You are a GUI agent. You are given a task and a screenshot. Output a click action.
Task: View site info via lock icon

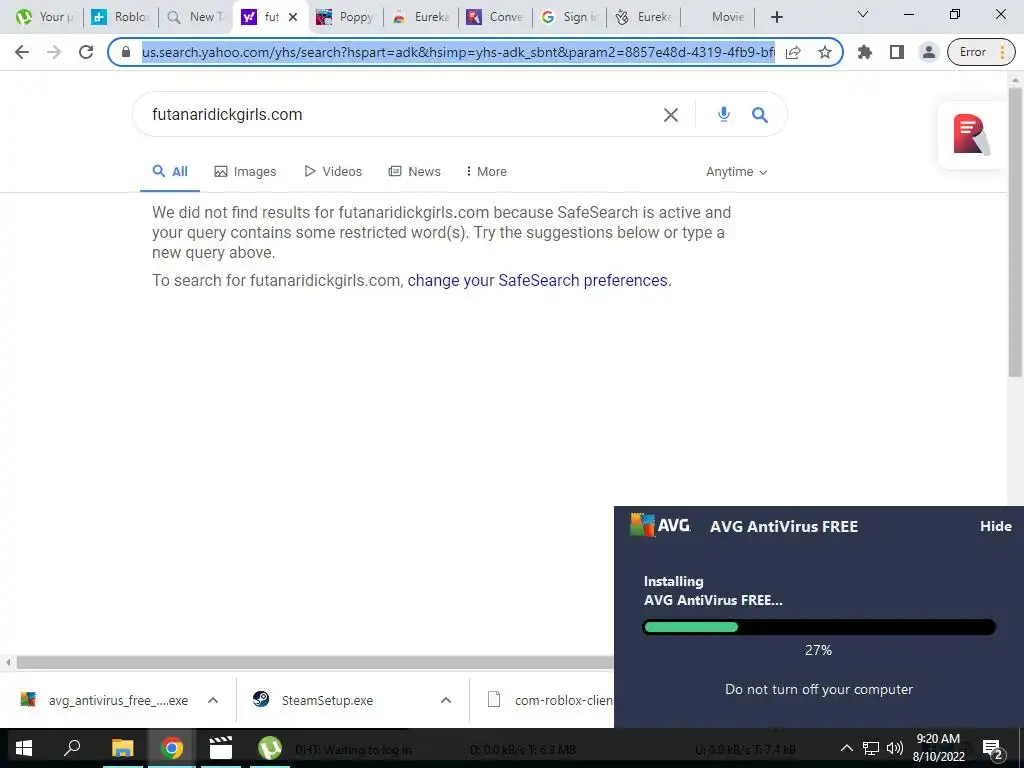tap(126, 52)
